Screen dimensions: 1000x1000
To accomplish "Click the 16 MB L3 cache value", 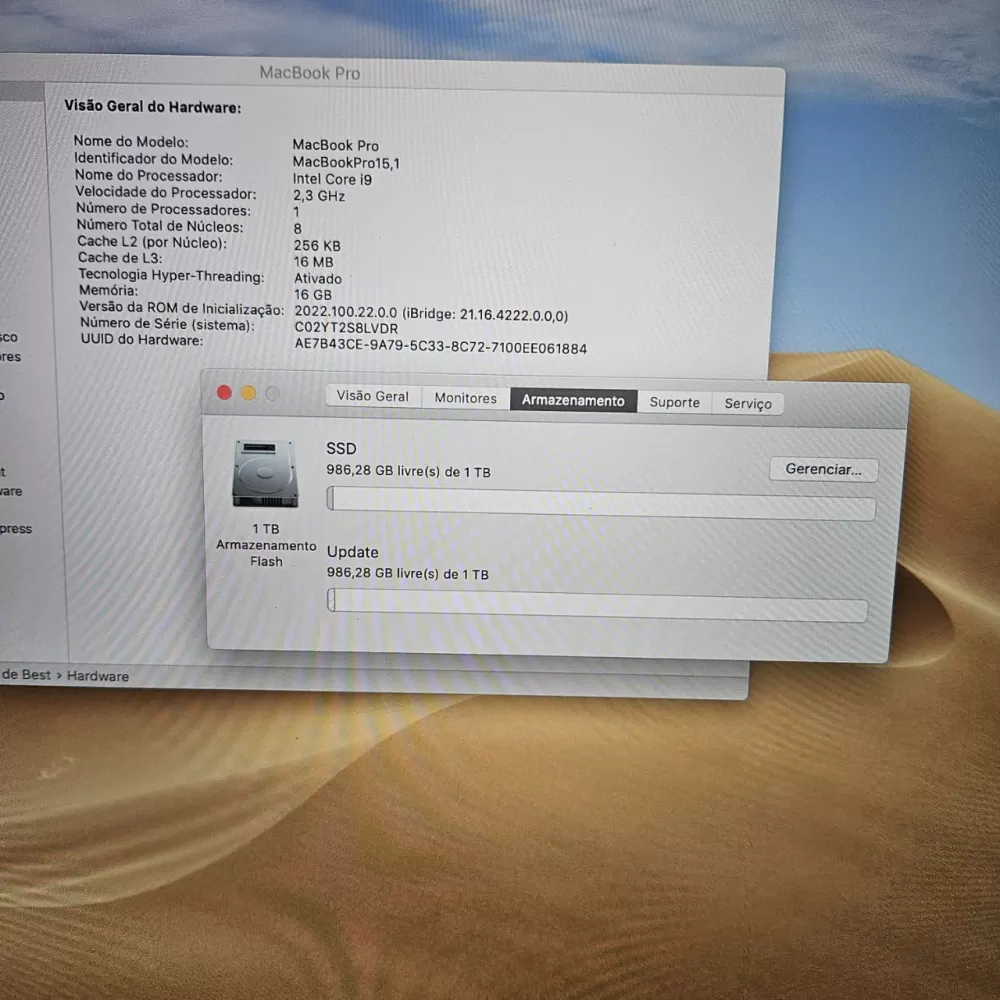I will coord(313,261).
